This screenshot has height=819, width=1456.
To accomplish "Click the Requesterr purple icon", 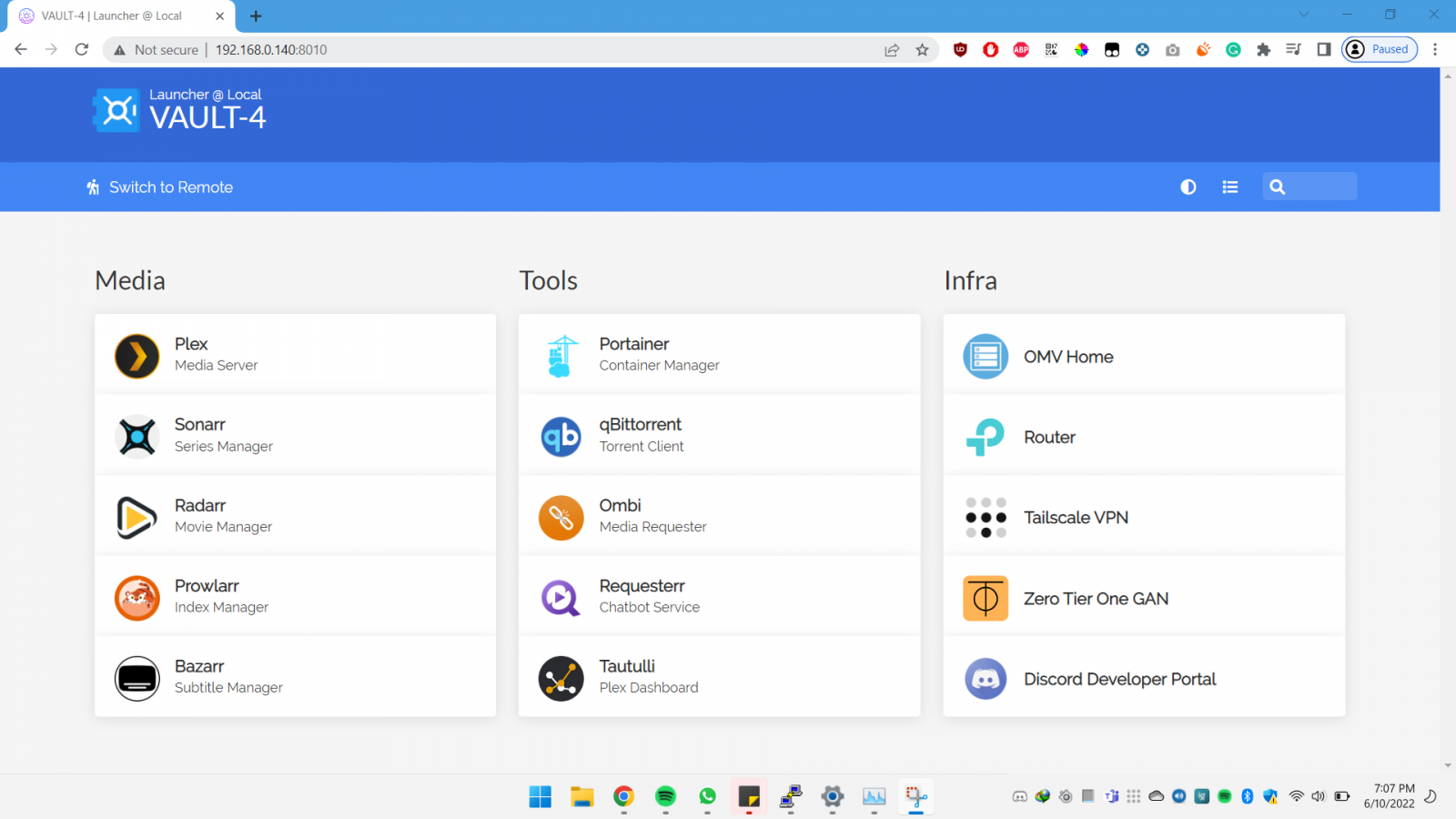I will point(561,598).
